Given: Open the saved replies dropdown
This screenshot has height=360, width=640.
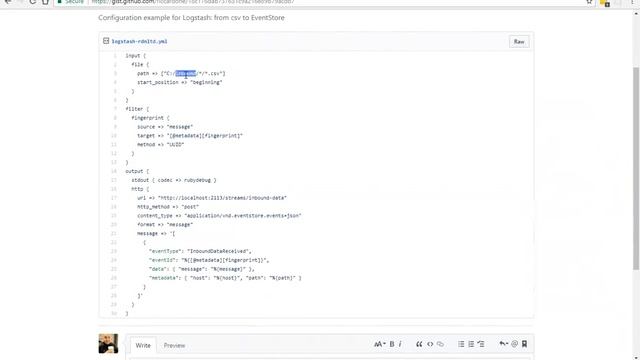Looking at the screenshot, I should (x=504, y=344).
